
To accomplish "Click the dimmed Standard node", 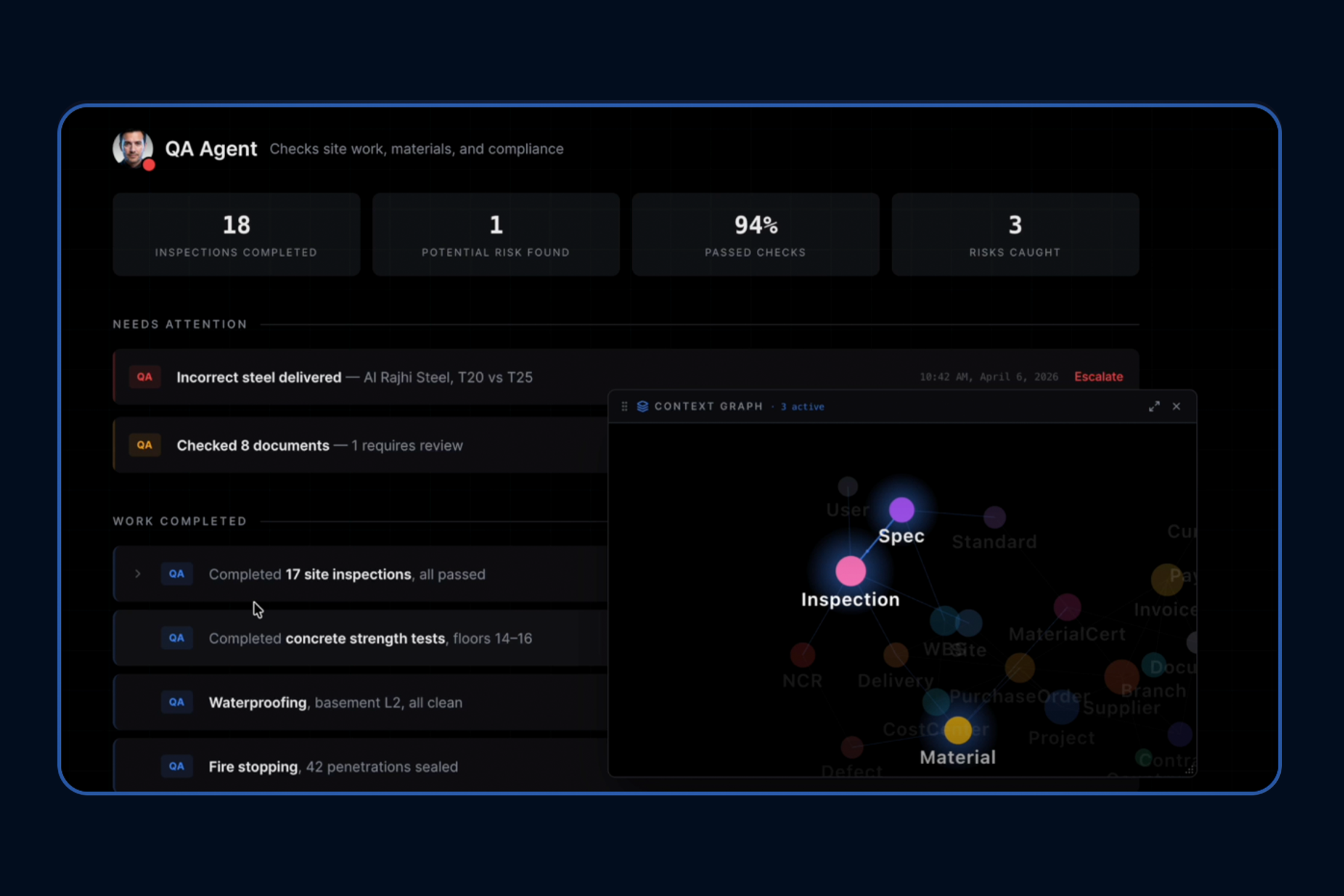I will coord(994,517).
